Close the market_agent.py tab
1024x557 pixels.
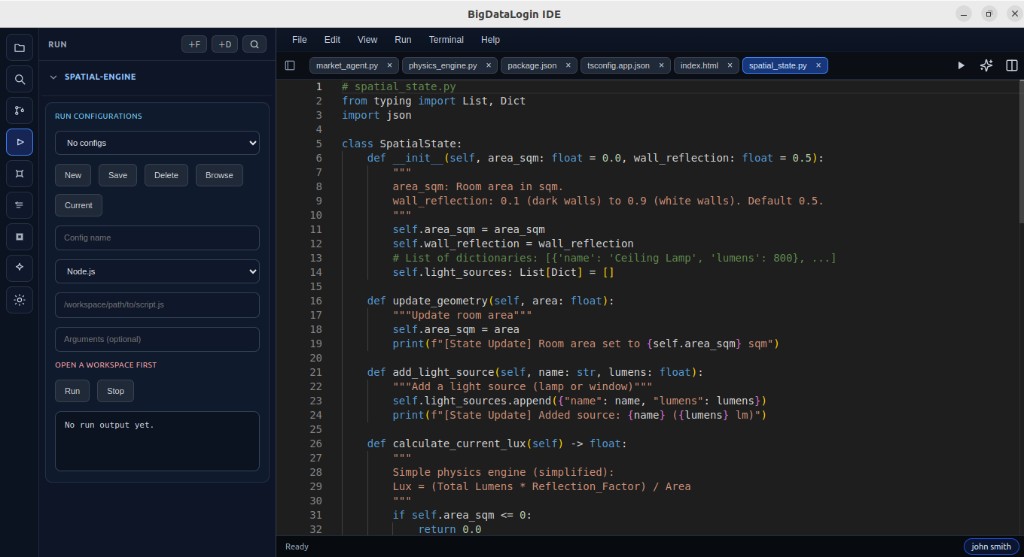point(390,65)
